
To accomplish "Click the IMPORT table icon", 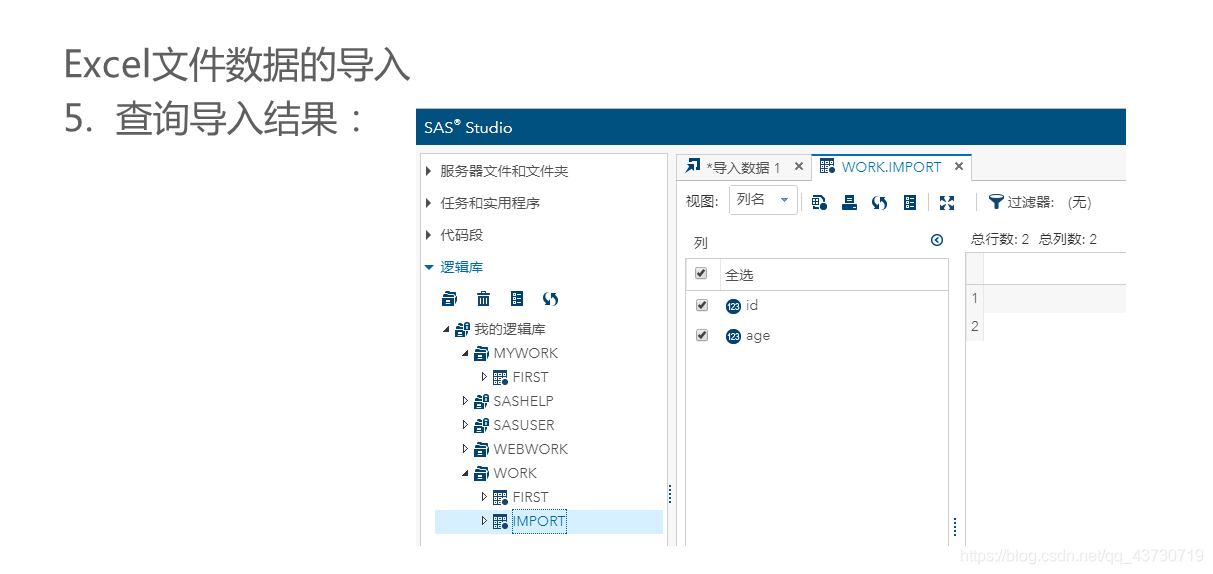I will 500,521.
